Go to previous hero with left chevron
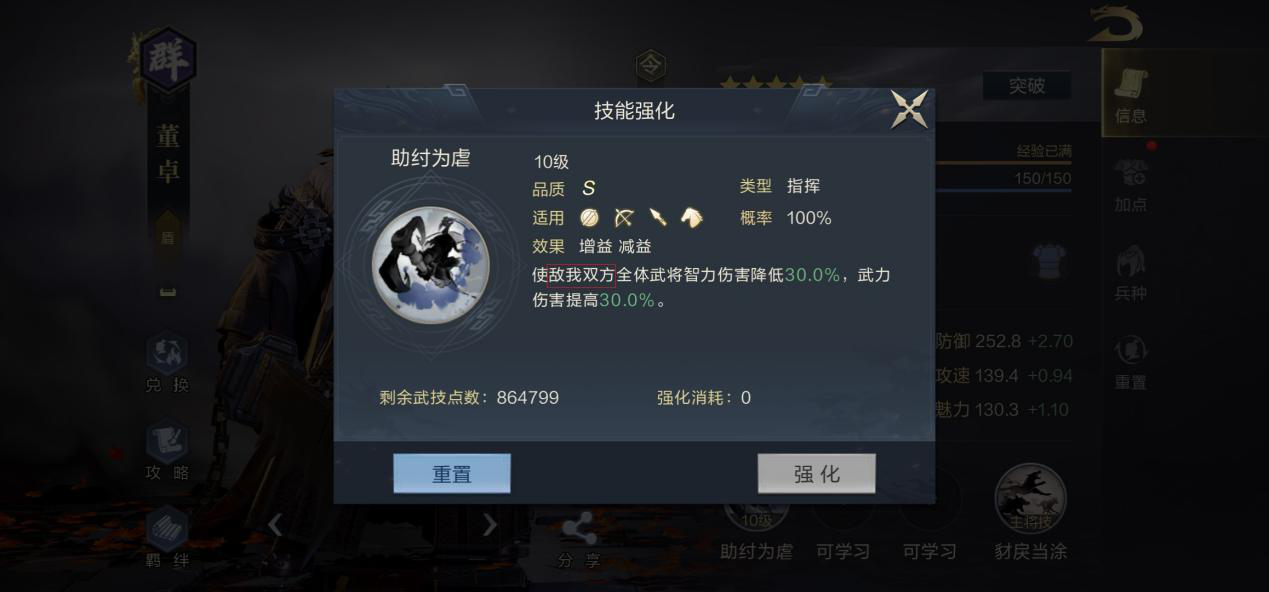The height and width of the screenshot is (592, 1269). point(275,524)
